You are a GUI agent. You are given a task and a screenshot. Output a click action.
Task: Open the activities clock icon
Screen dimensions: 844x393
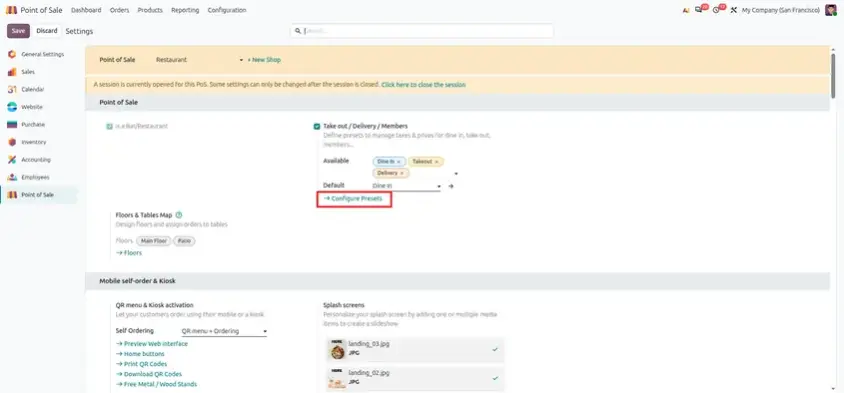716,10
